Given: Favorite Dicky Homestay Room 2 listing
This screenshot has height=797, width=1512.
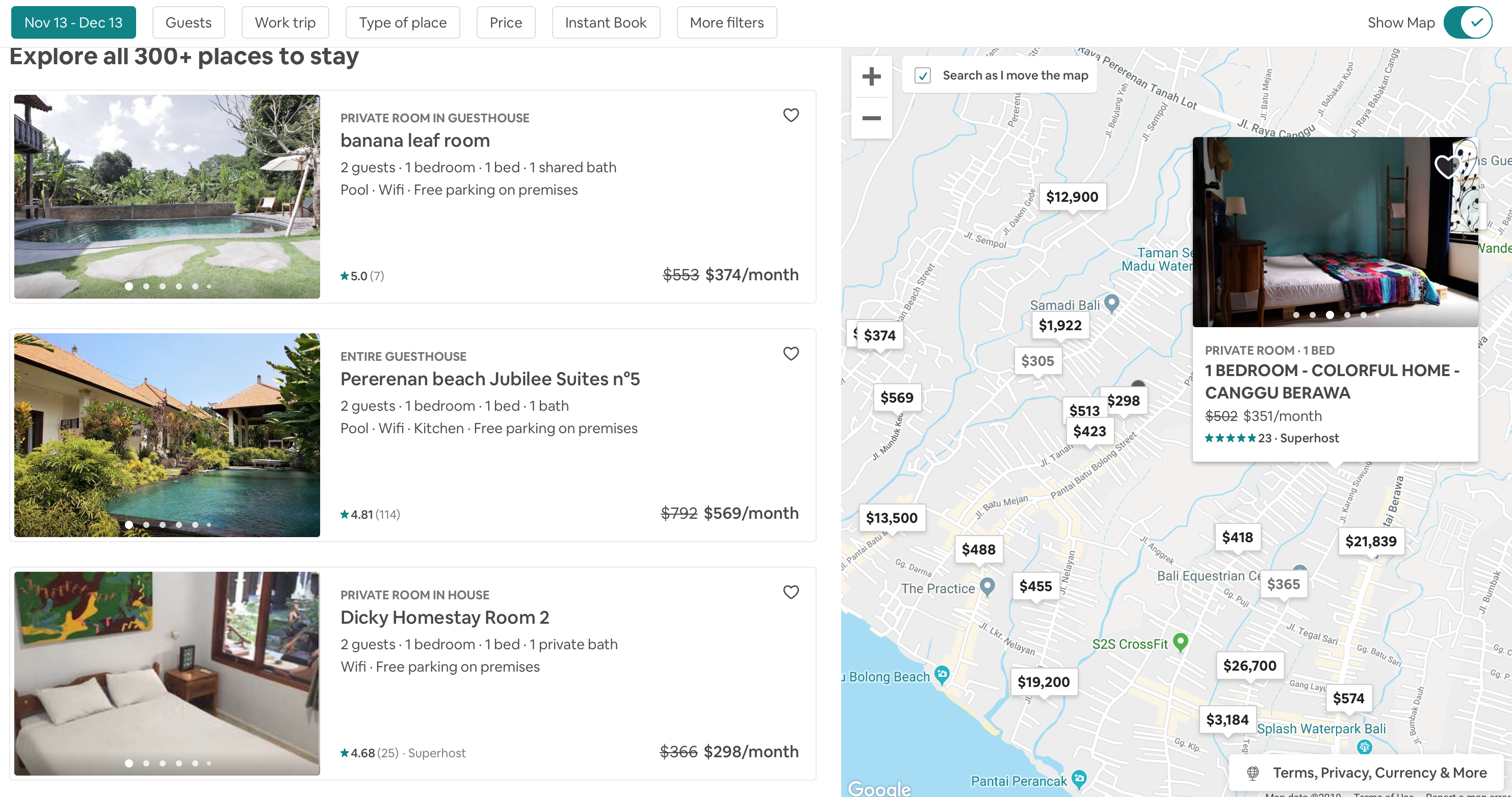Looking at the screenshot, I should [x=791, y=592].
